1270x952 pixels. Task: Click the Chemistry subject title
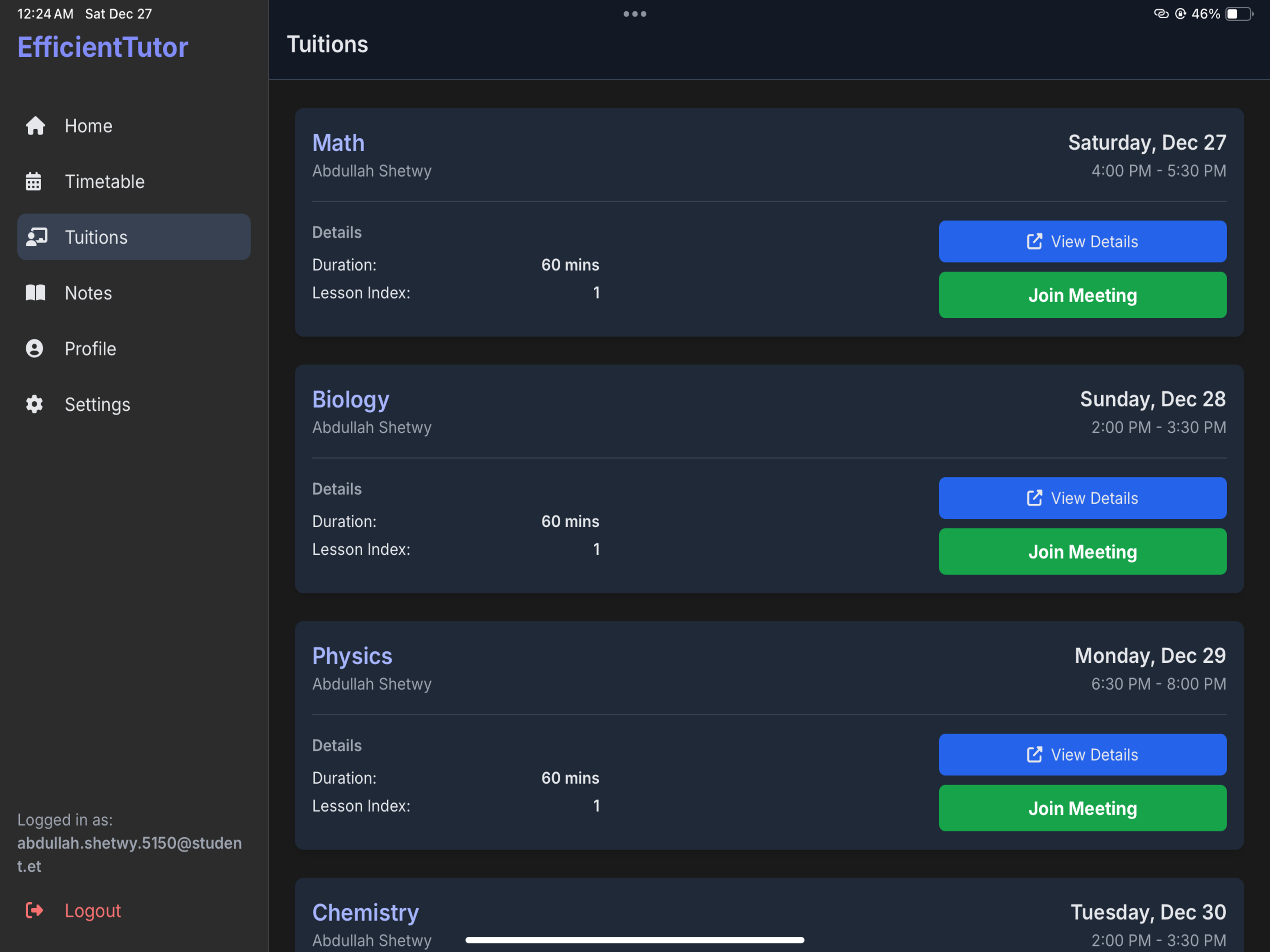click(366, 913)
